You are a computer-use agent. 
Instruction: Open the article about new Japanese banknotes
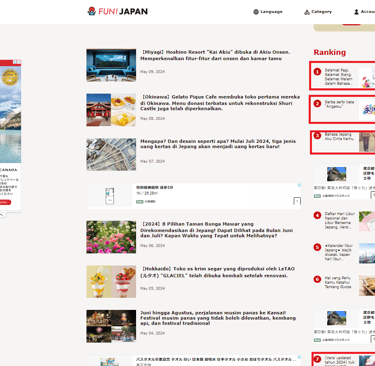click(218, 144)
